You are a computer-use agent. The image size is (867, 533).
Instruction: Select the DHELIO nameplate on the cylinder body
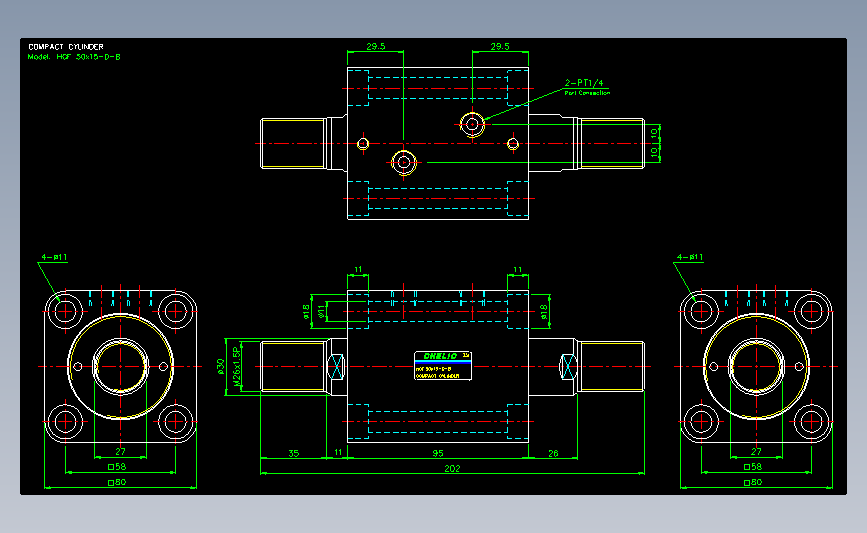443,365
